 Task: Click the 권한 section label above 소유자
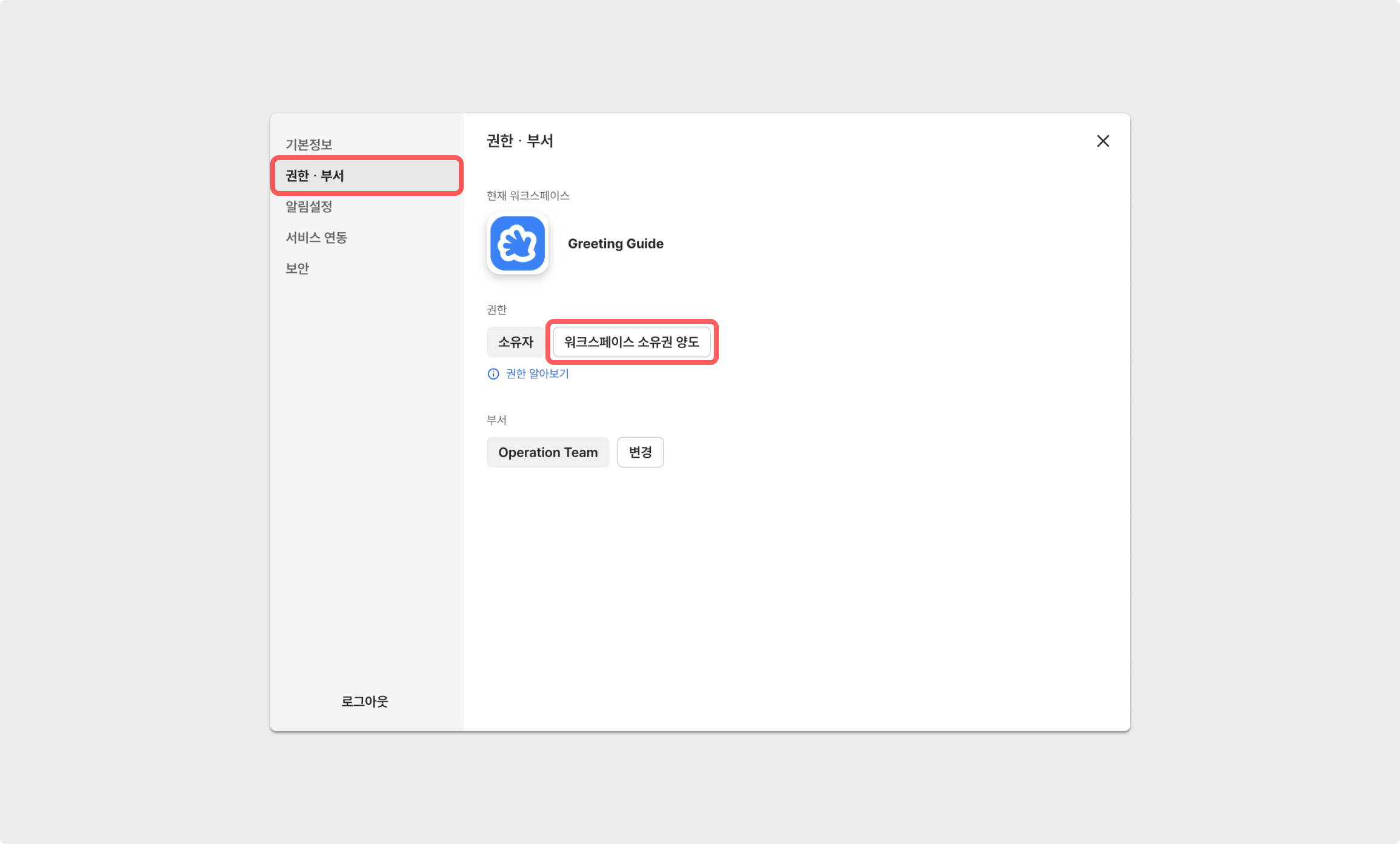[x=496, y=310]
